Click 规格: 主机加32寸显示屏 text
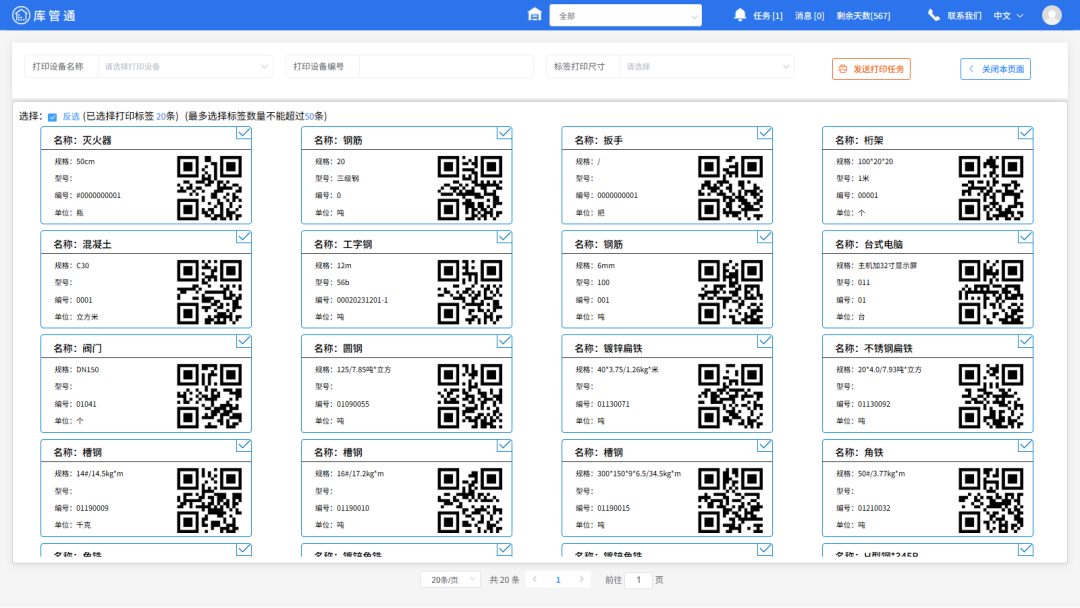 (876, 266)
